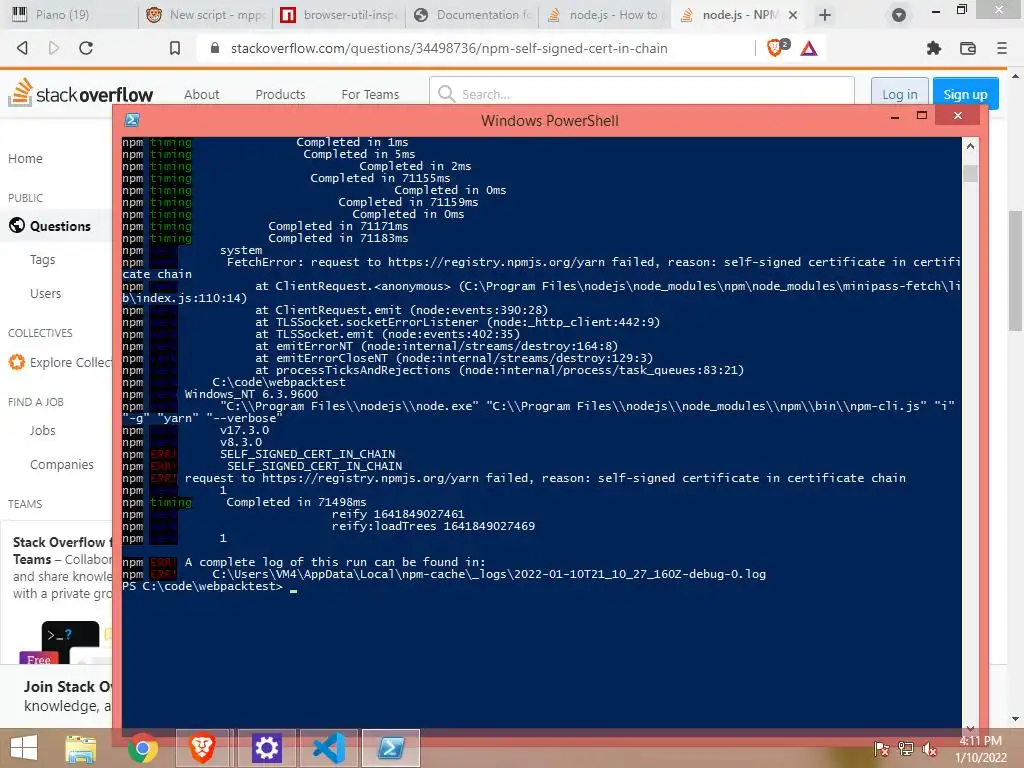This screenshot has height=768, width=1024.
Task: Go back using browser back arrow
Action: (22, 48)
